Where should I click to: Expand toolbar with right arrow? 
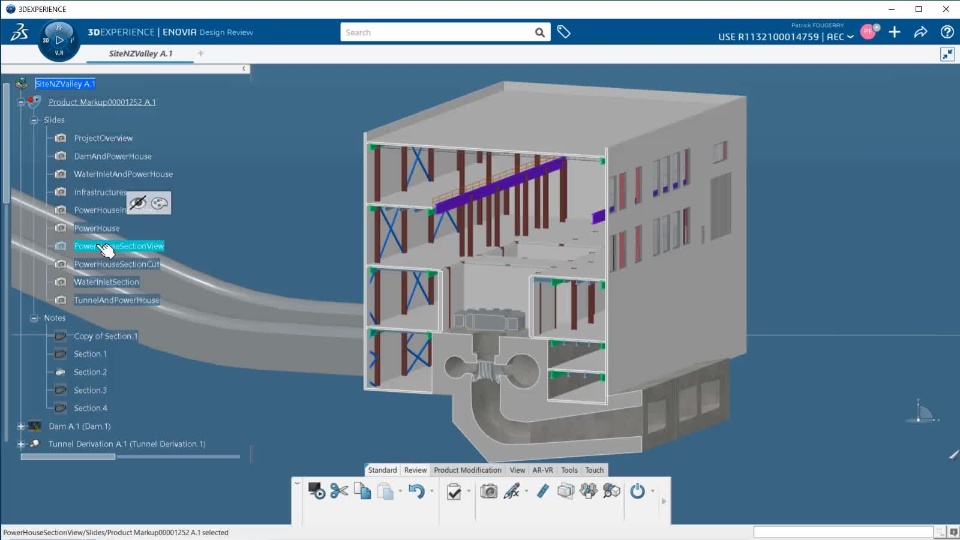[664, 501]
